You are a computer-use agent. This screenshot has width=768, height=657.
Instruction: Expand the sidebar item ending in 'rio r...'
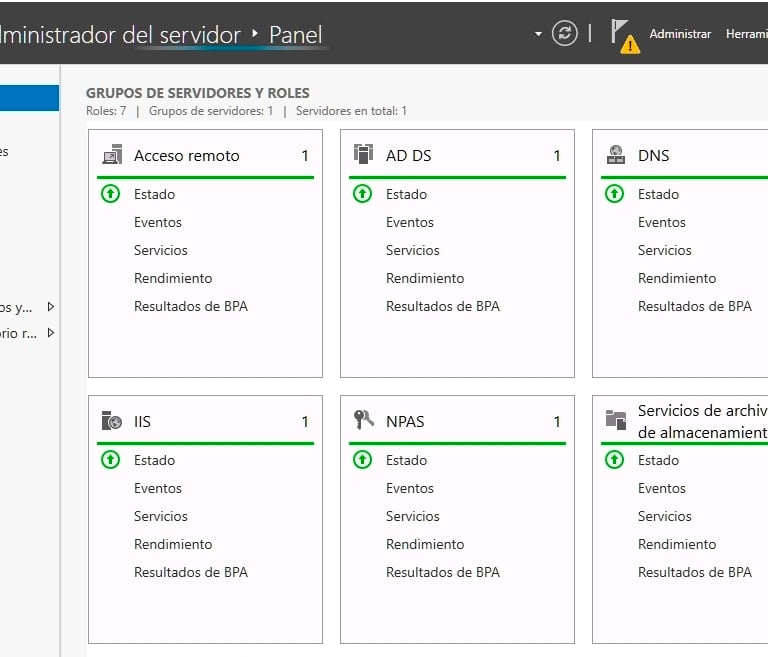point(51,333)
